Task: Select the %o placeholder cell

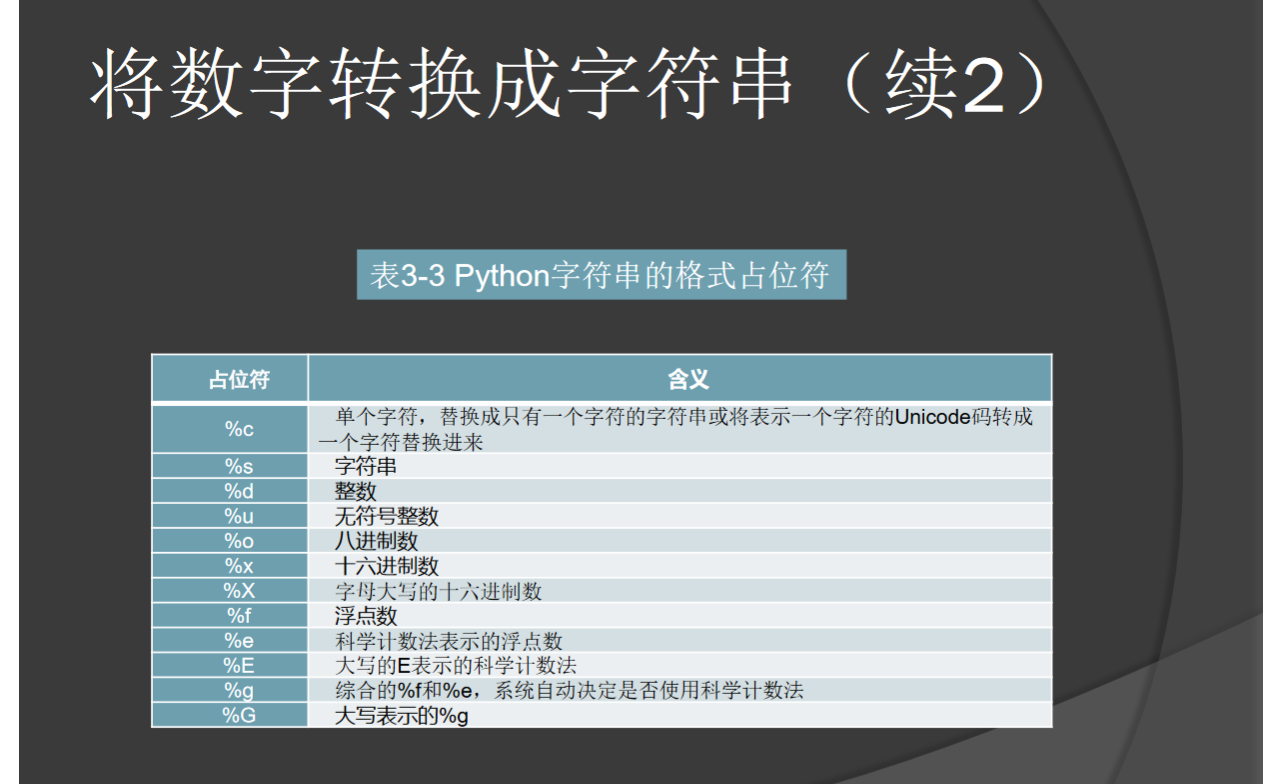Action: (x=230, y=541)
